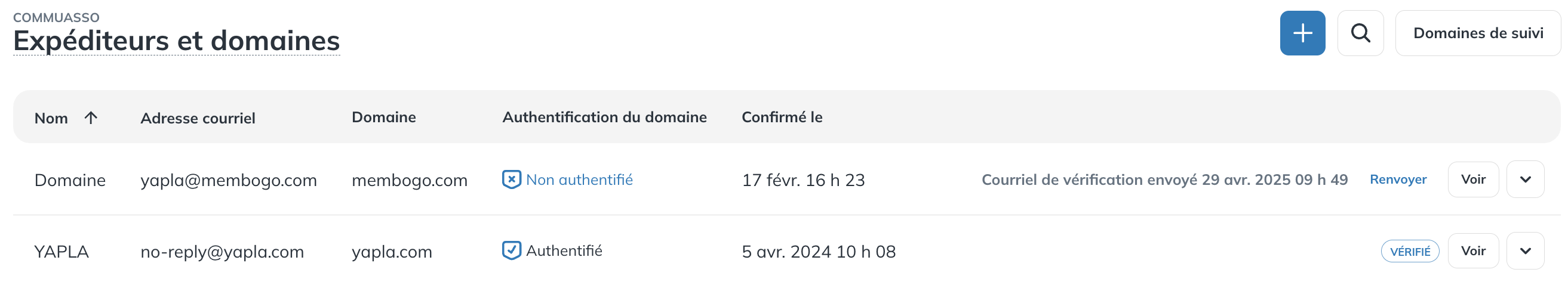
Task: Expand the dropdown for the YAPLA row
Action: pyautogui.click(x=1525, y=251)
